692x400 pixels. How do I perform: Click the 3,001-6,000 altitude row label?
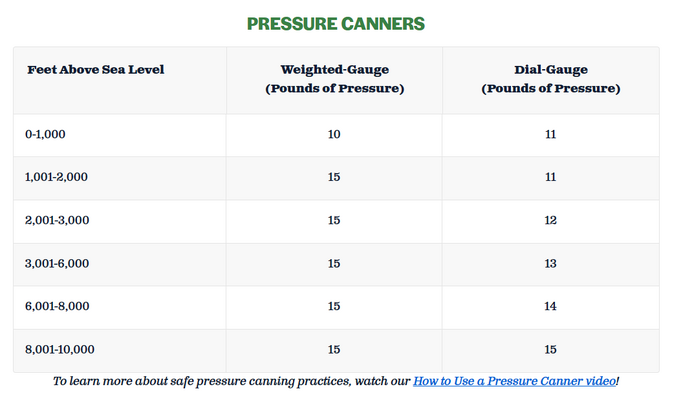pyautogui.click(x=57, y=264)
